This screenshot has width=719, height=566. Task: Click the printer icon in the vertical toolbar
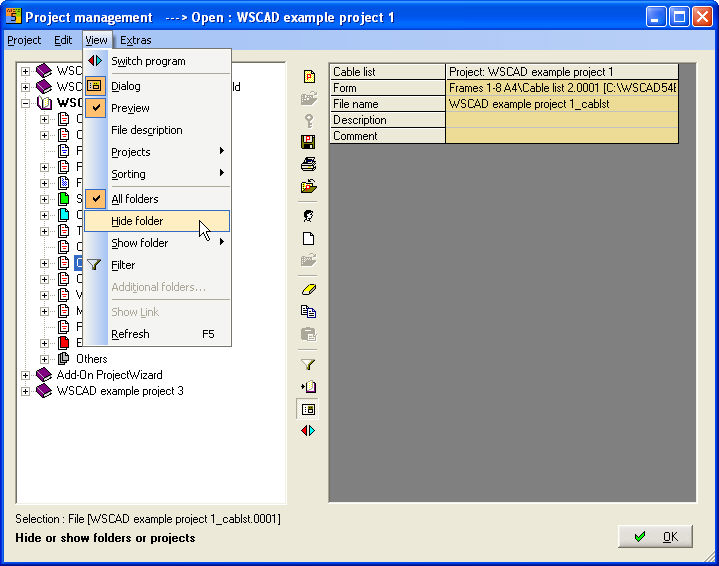tap(309, 164)
